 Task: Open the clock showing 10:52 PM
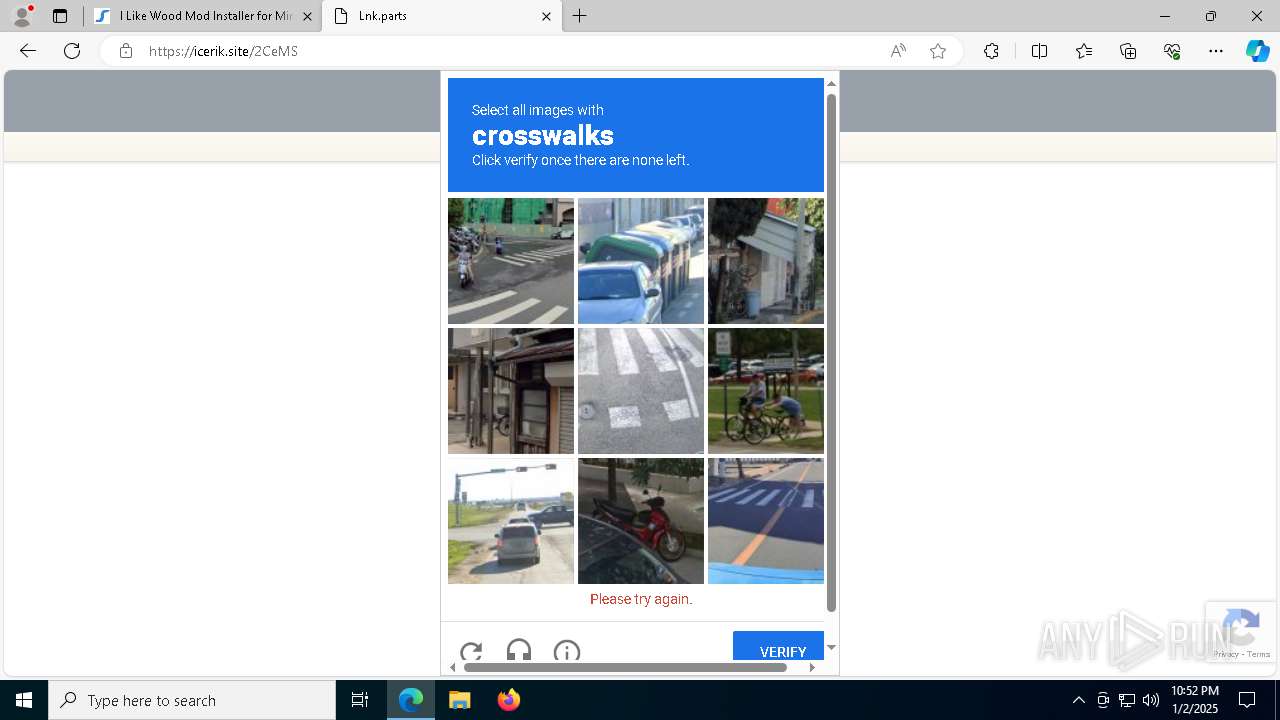(x=1195, y=700)
